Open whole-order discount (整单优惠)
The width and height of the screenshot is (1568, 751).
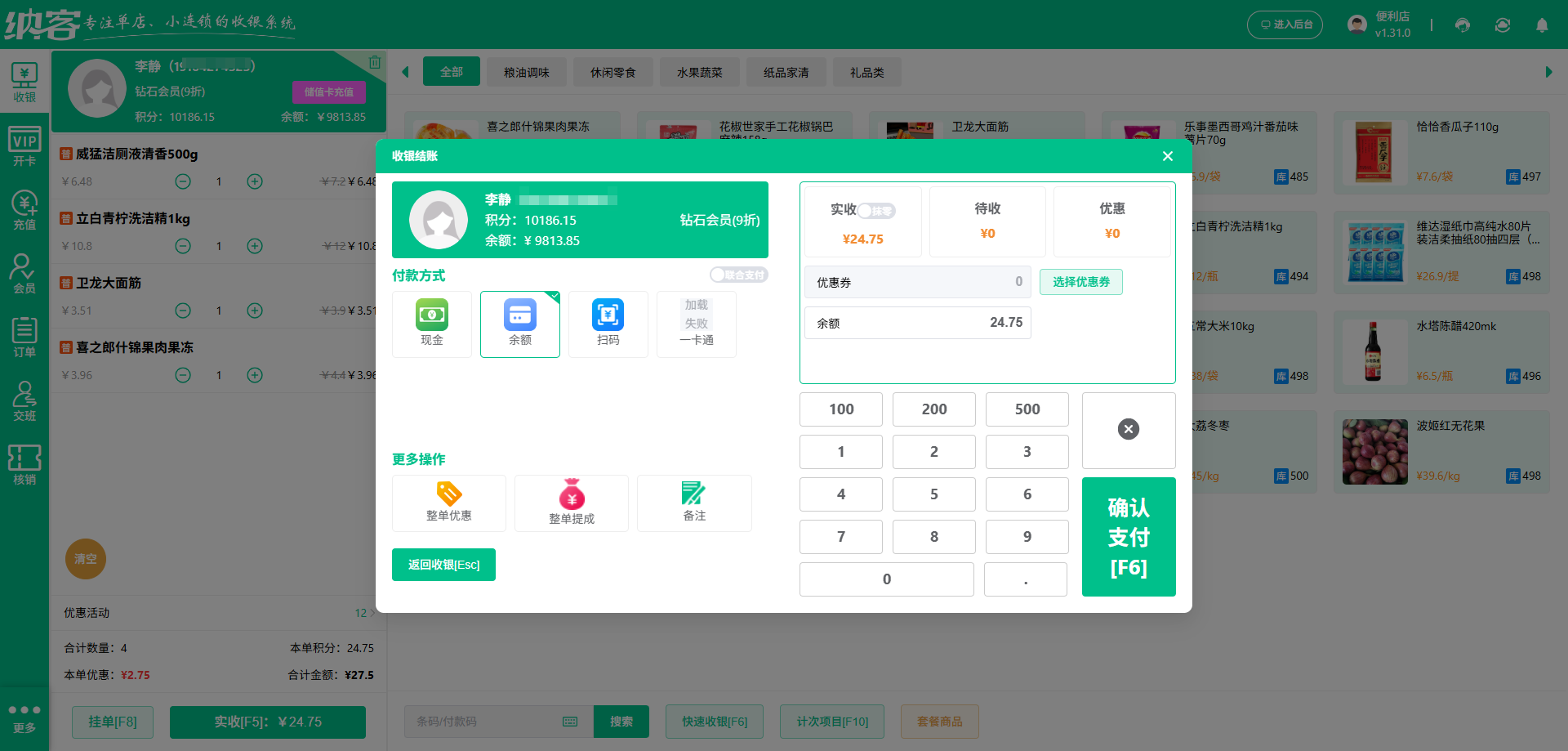(x=448, y=503)
